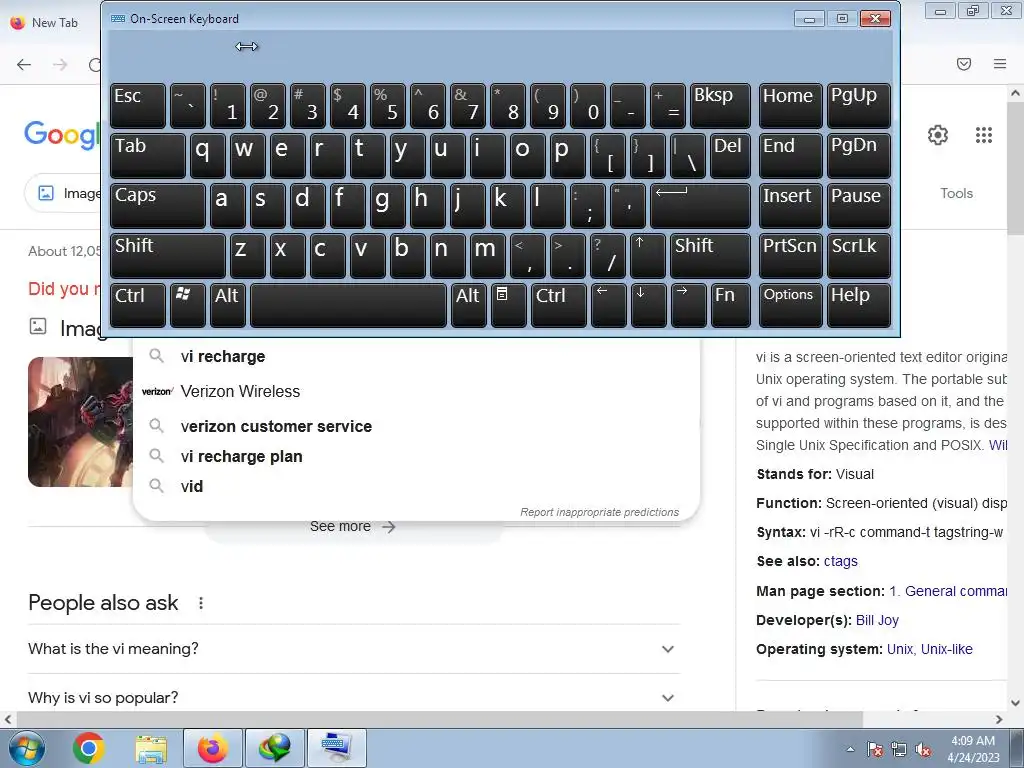
Task: Select 'Verizon Wireless' suggestion
Action: pos(416,391)
